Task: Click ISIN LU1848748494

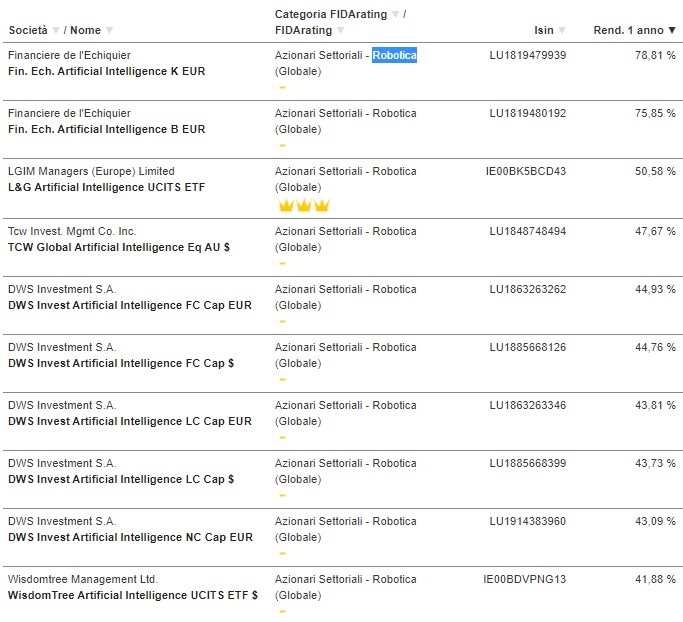Action: pyautogui.click(x=527, y=231)
